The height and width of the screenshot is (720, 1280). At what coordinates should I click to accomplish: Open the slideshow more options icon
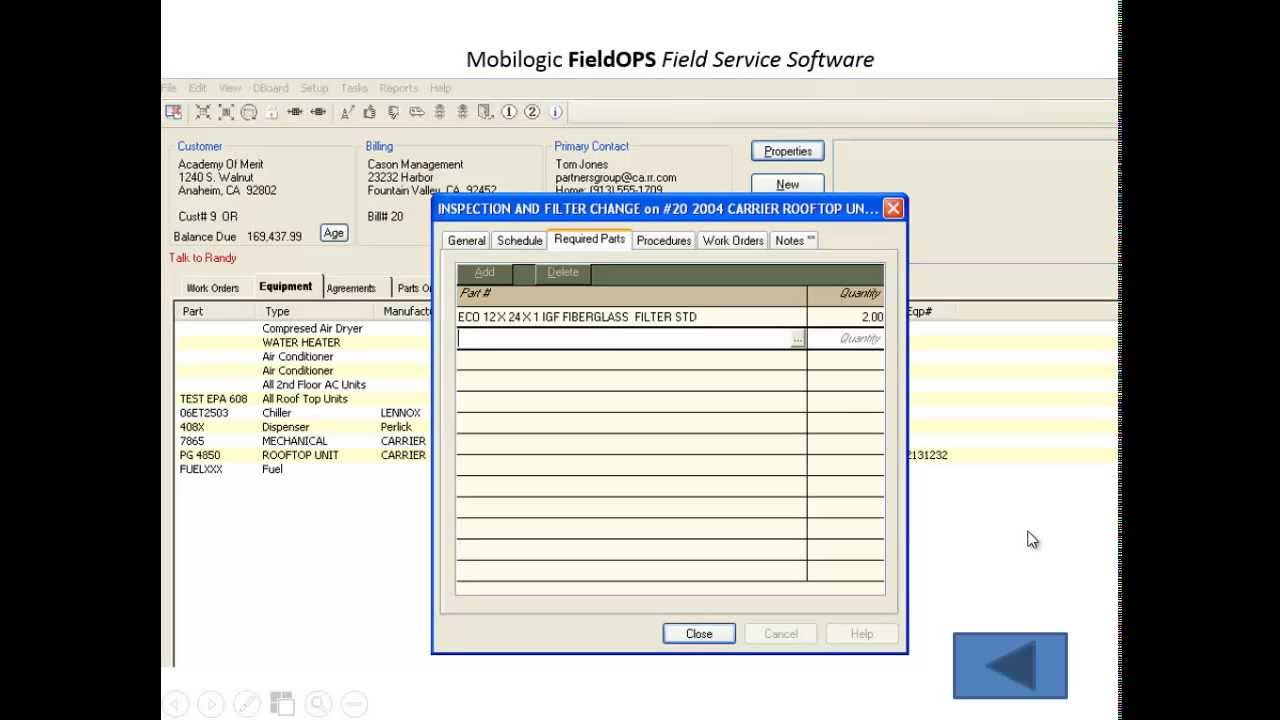(x=354, y=703)
